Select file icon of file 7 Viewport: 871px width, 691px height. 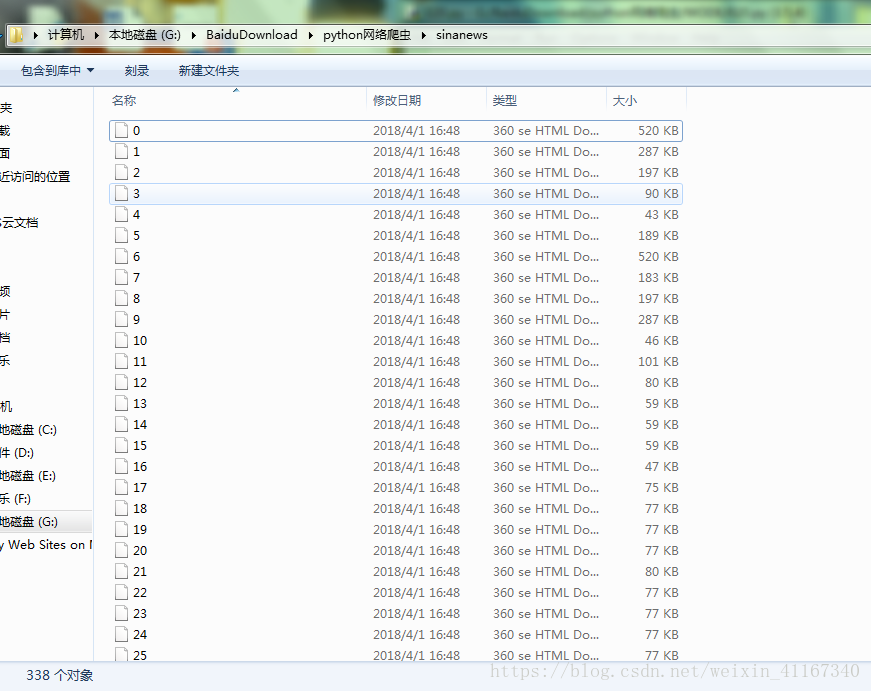[x=121, y=278]
